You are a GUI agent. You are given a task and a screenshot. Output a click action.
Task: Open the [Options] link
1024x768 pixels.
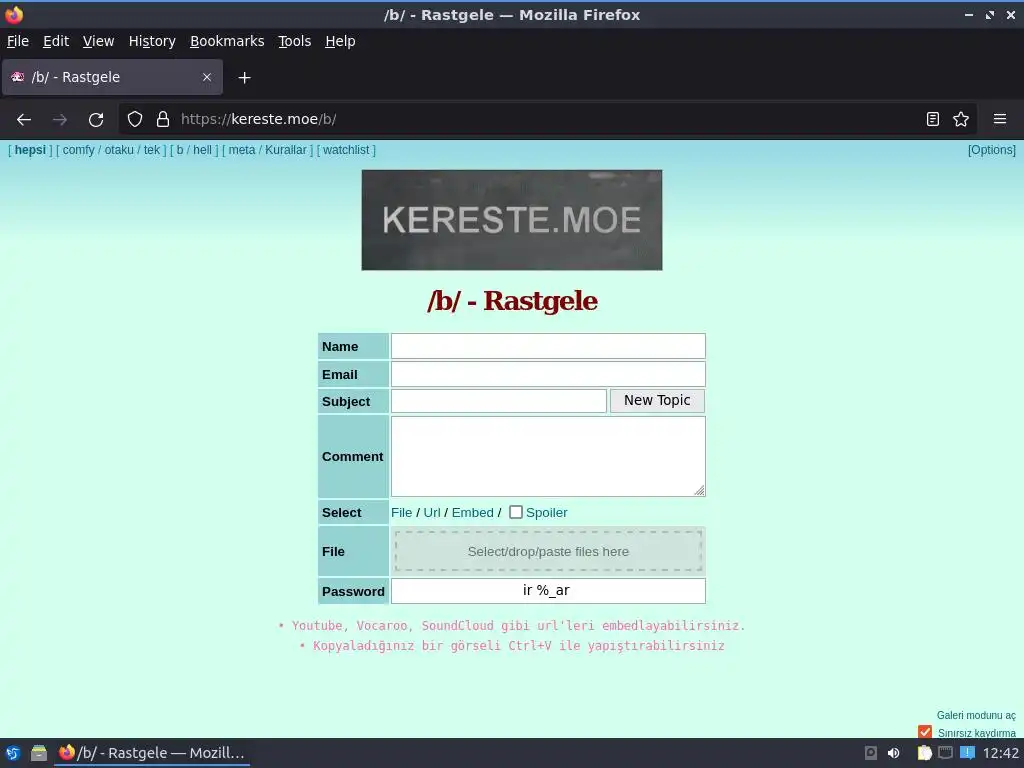point(991,150)
